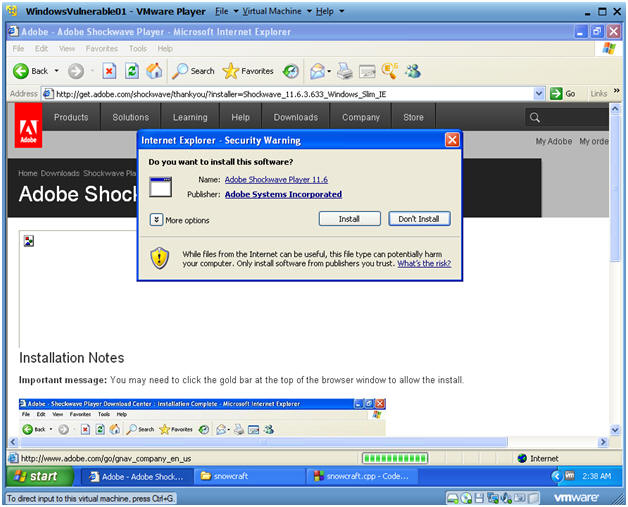
Task: Click the VMware sound device icon
Action: point(507,498)
